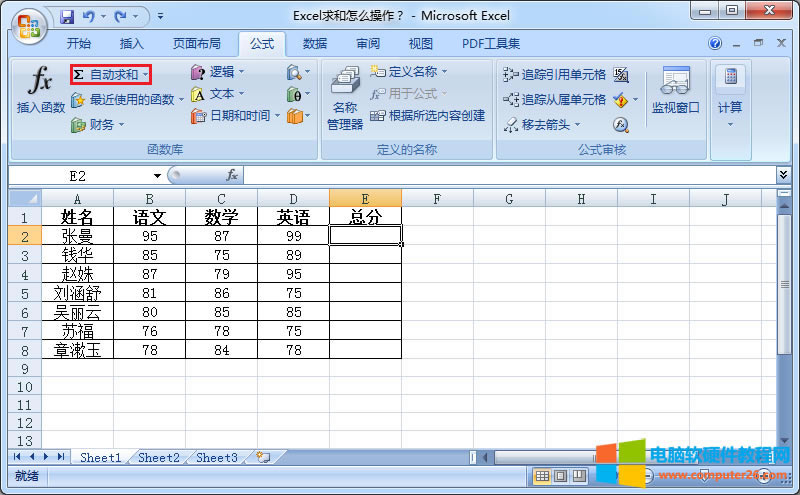Click inside the formula bar input
This screenshot has height=495, width=800.
pos(500,175)
